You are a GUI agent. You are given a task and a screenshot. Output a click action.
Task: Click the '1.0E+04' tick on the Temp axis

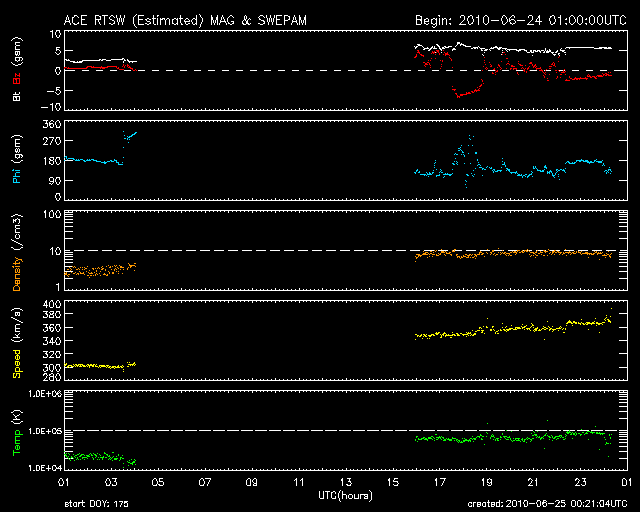45,468
